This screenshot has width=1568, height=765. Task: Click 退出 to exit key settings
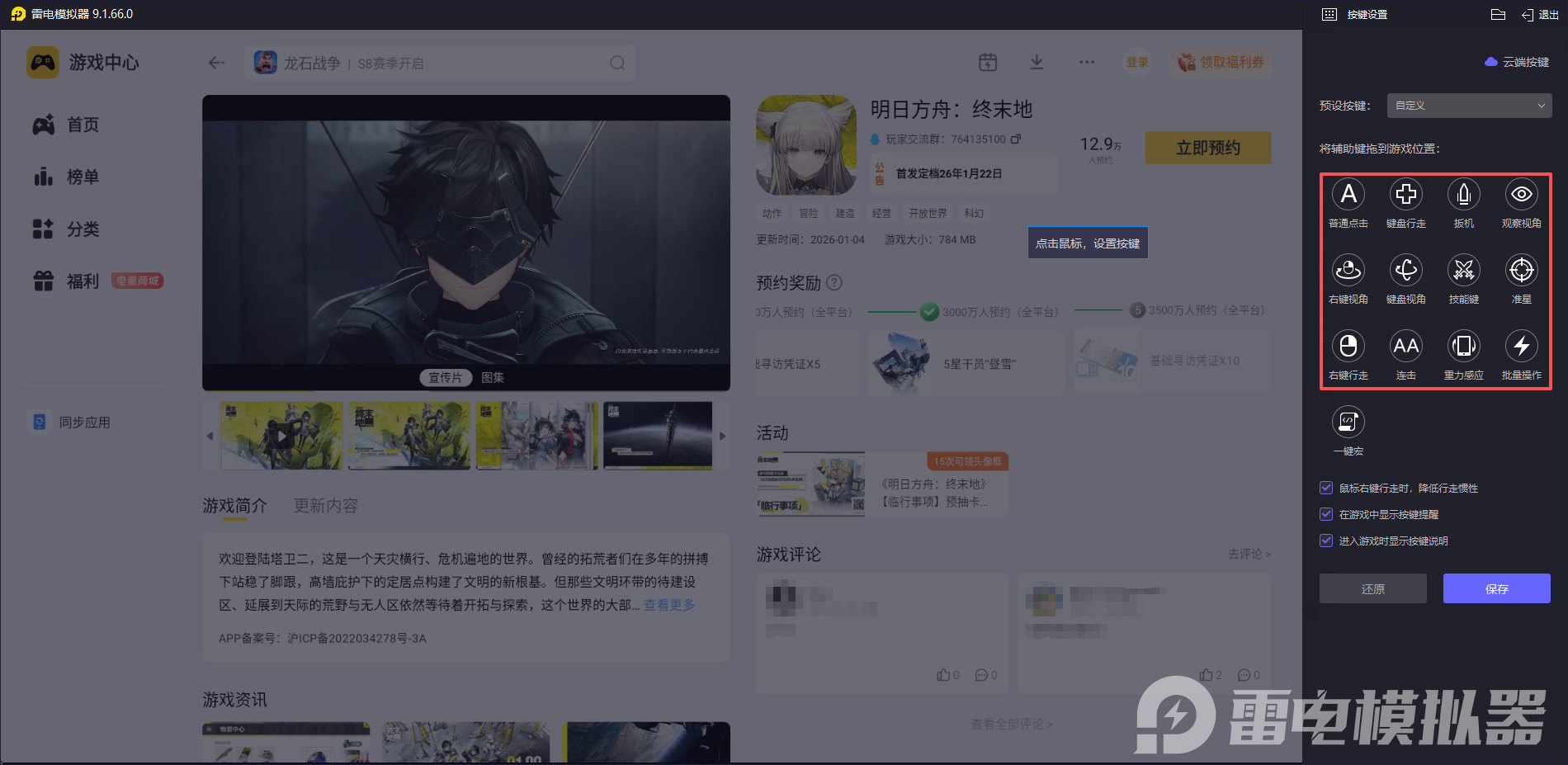[x=1541, y=15]
